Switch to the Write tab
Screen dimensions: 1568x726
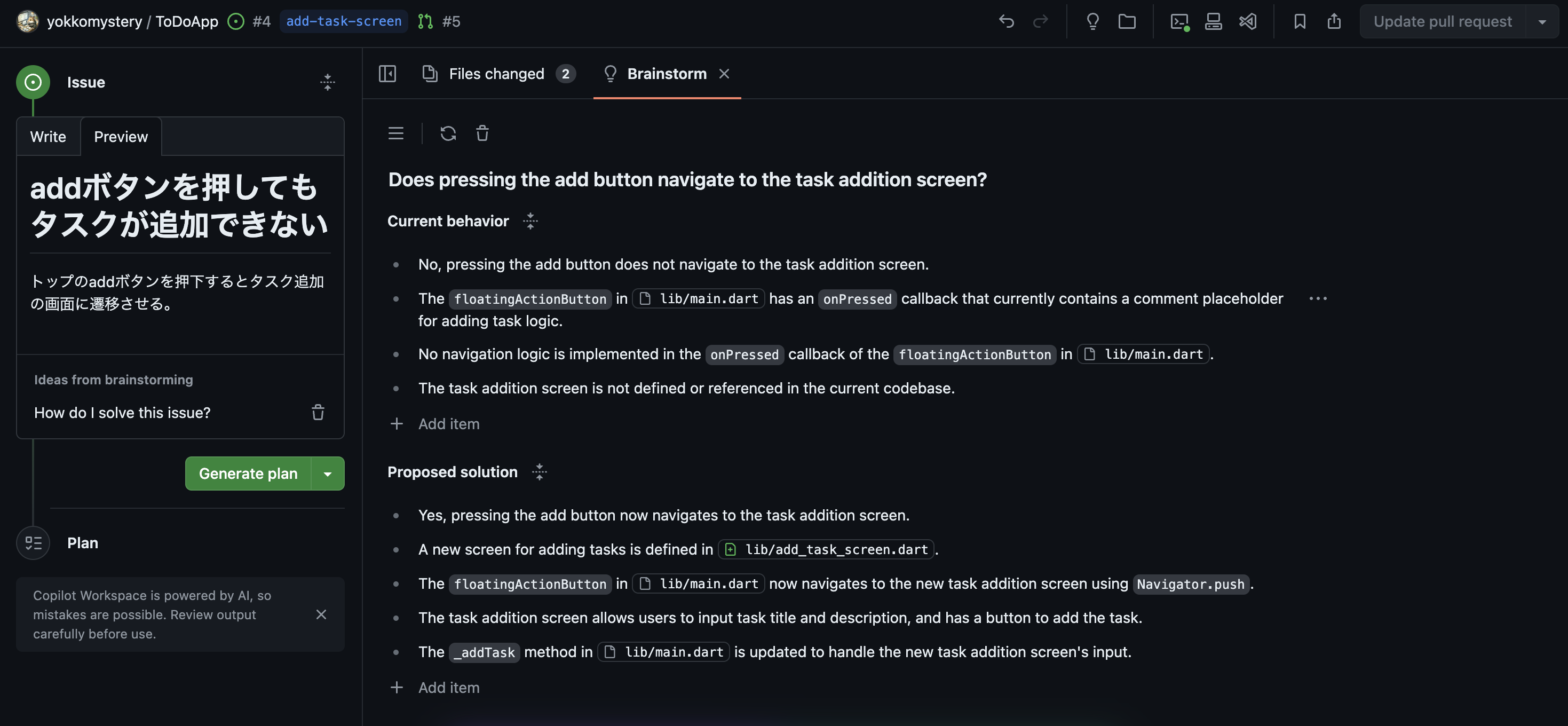(x=48, y=137)
